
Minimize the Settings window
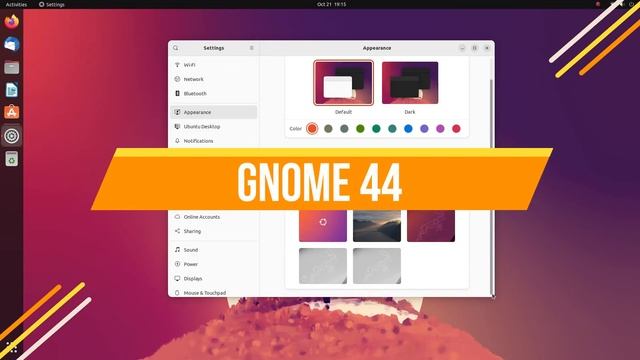[462, 48]
